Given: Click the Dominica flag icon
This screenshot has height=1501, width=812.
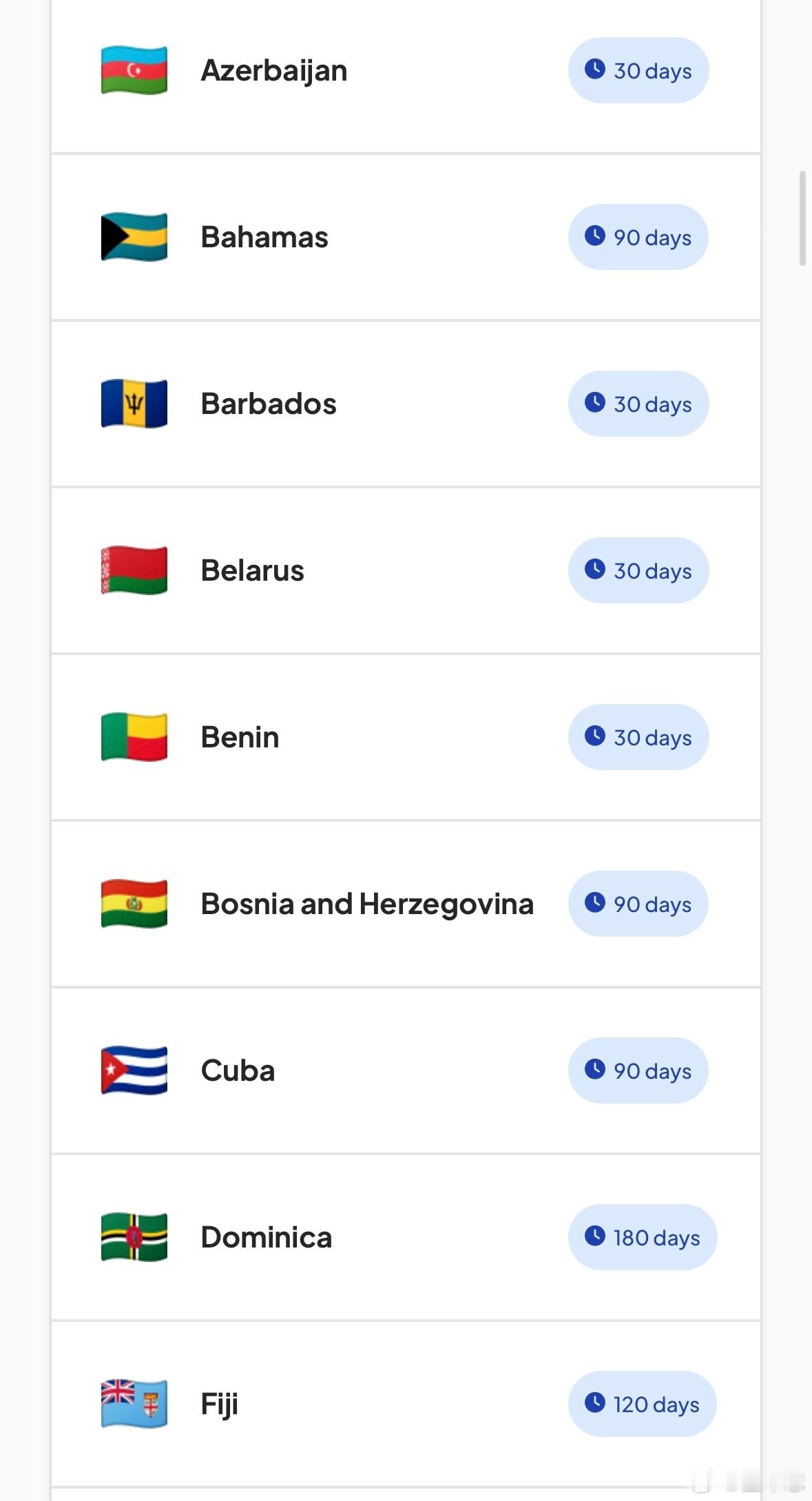Looking at the screenshot, I should 134,1237.
